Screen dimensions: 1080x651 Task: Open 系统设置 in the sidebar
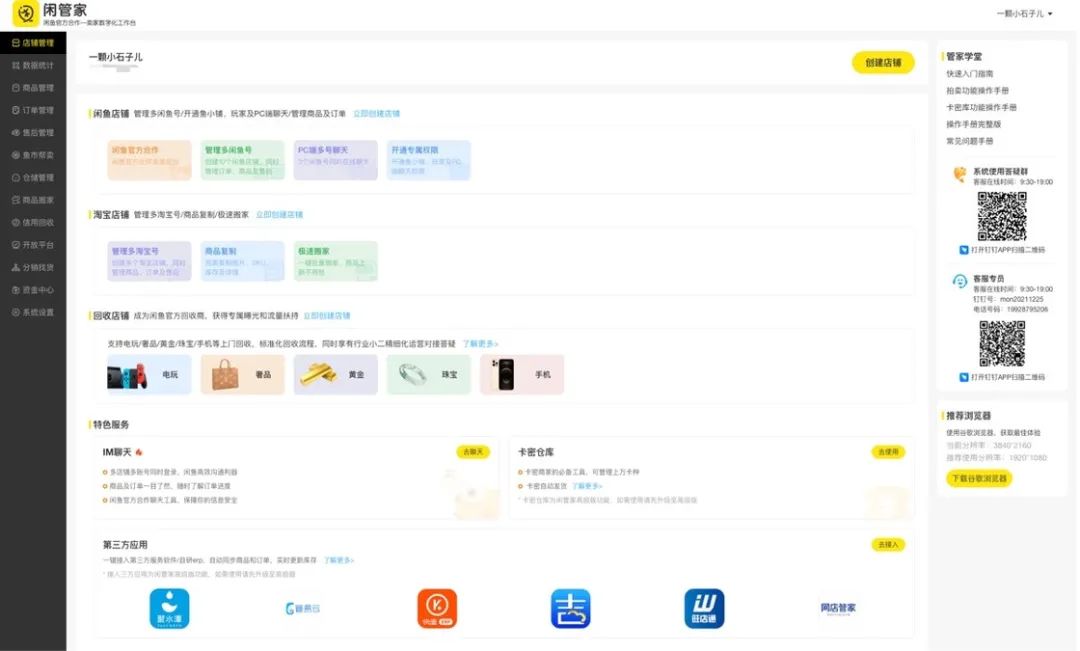point(33,312)
